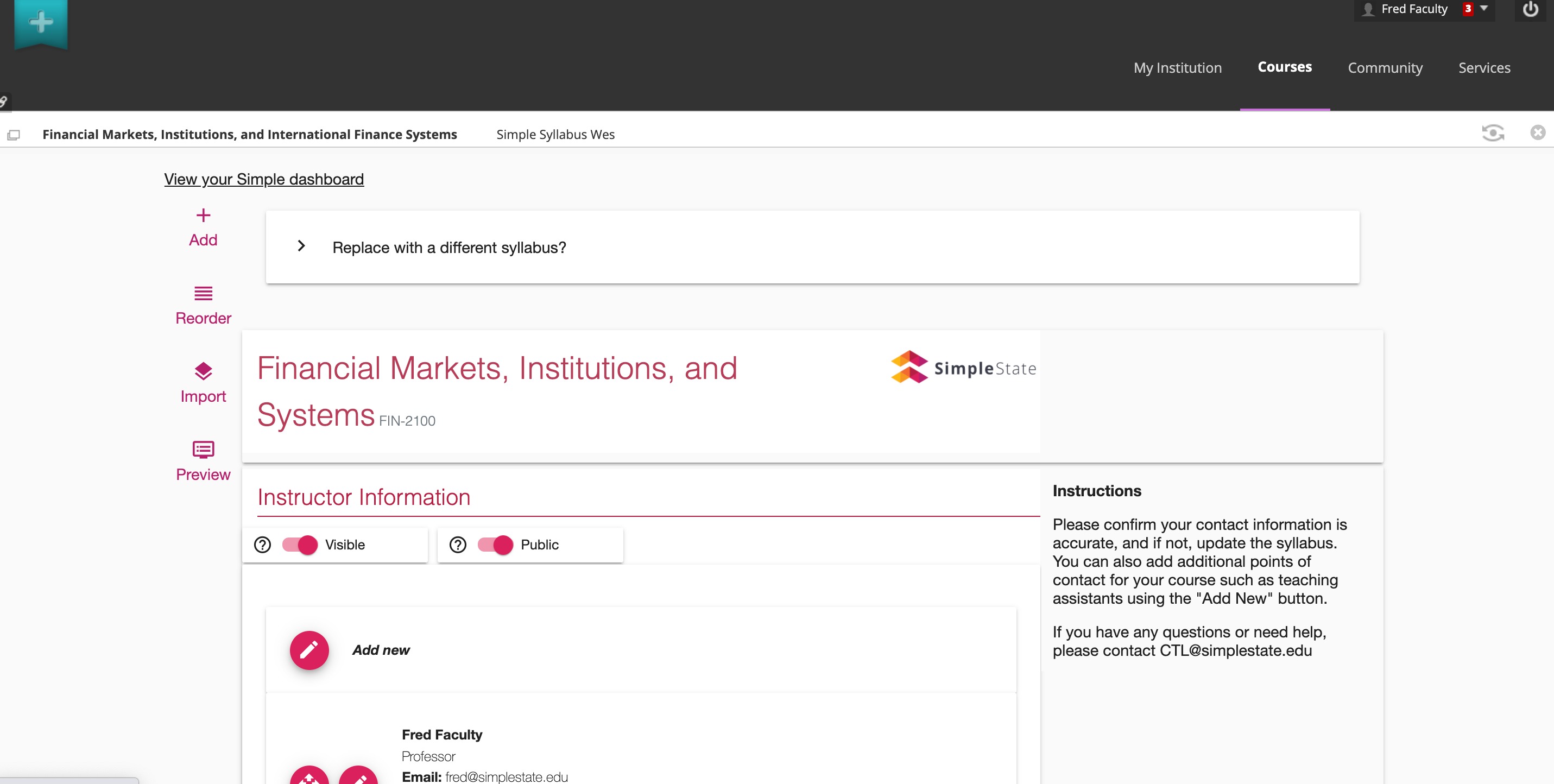Open the Community tab
Viewport: 1554px width, 784px height.
(x=1385, y=67)
